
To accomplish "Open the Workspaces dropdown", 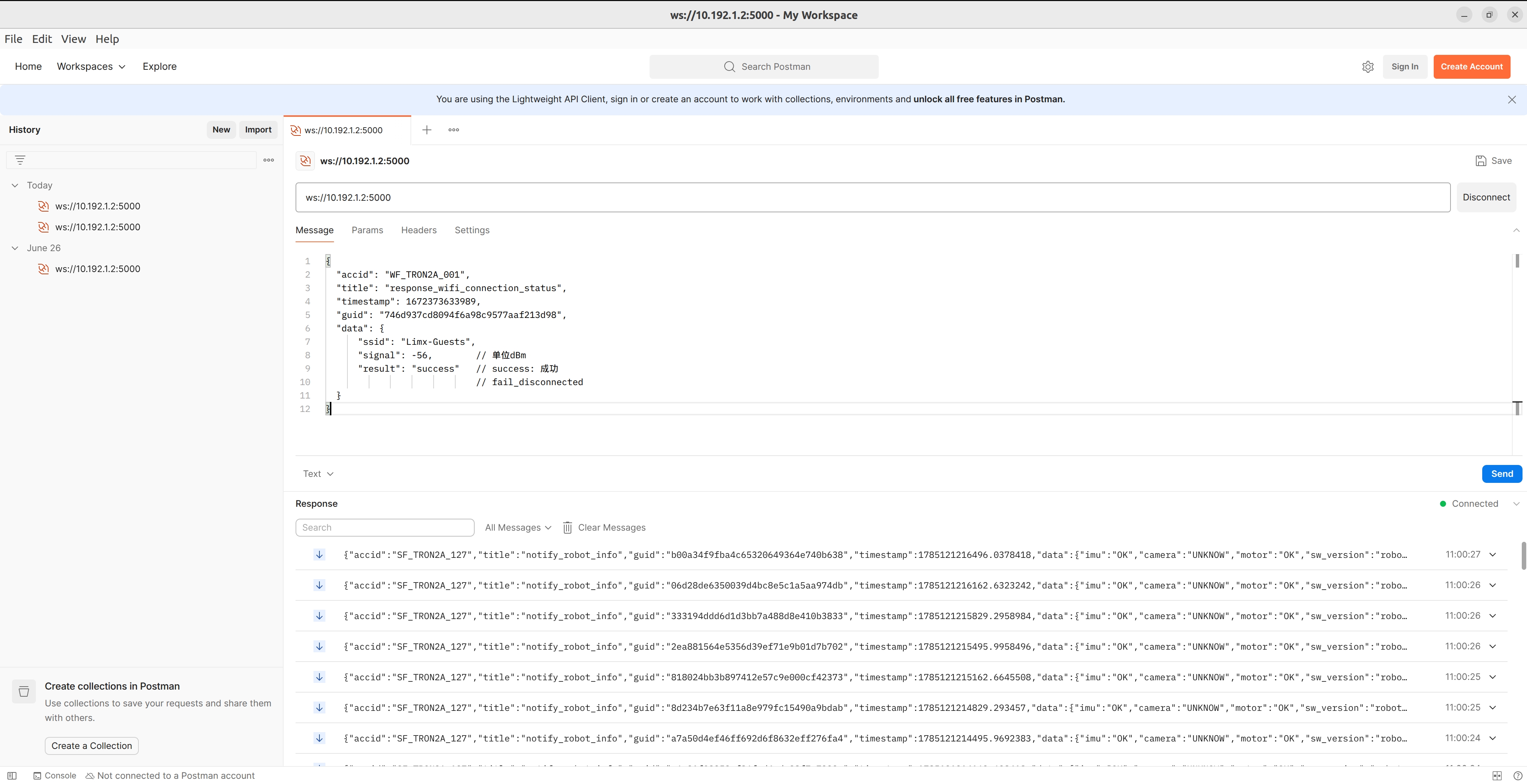I will pyautogui.click(x=91, y=66).
